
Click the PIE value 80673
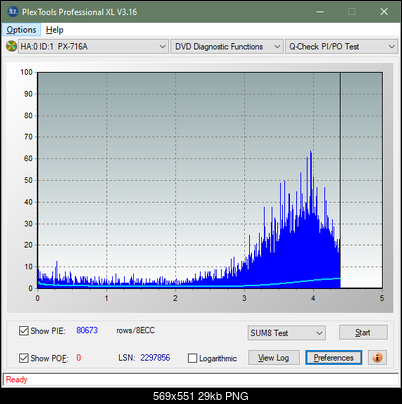[87, 330]
